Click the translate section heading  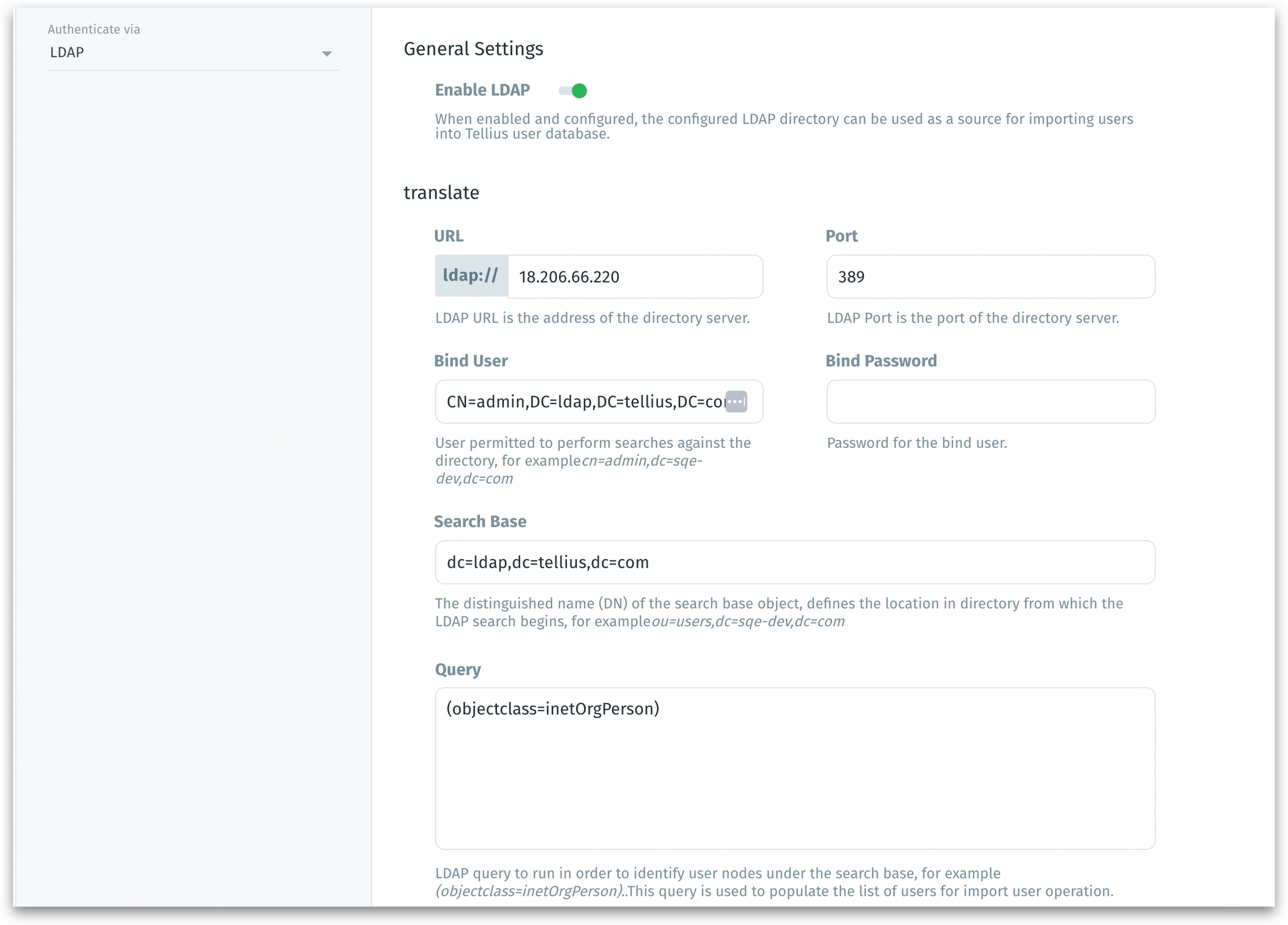tap(441, 192)
